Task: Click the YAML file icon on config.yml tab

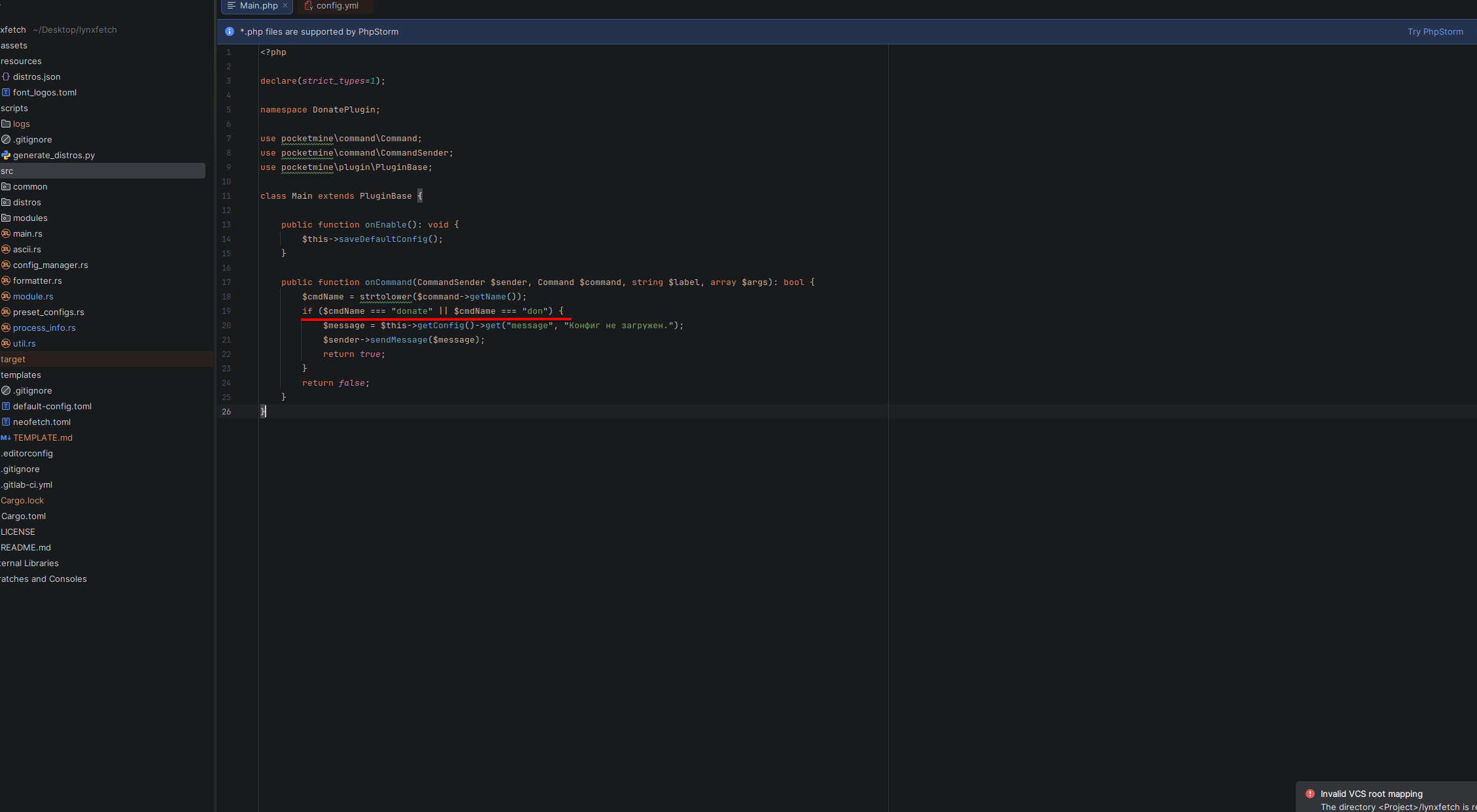Action: 308,6
